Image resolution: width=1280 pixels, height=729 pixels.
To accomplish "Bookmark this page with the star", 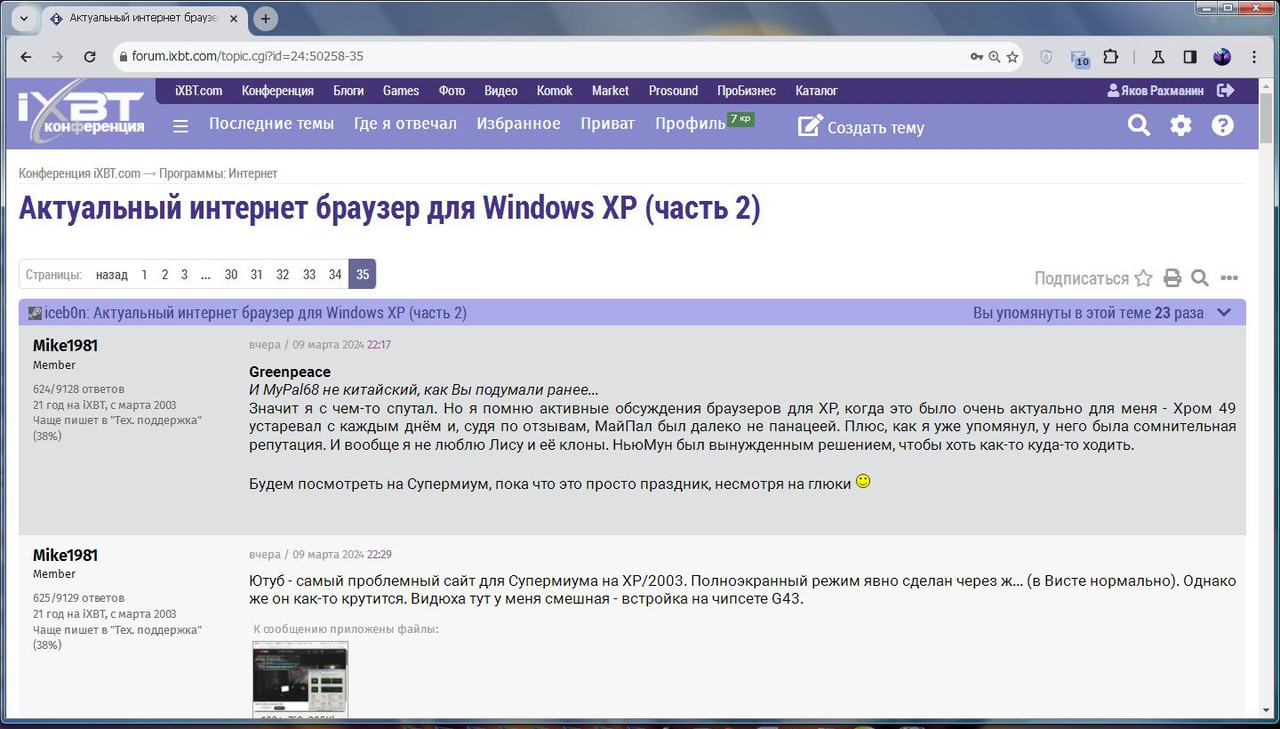I will (1012, 57).
